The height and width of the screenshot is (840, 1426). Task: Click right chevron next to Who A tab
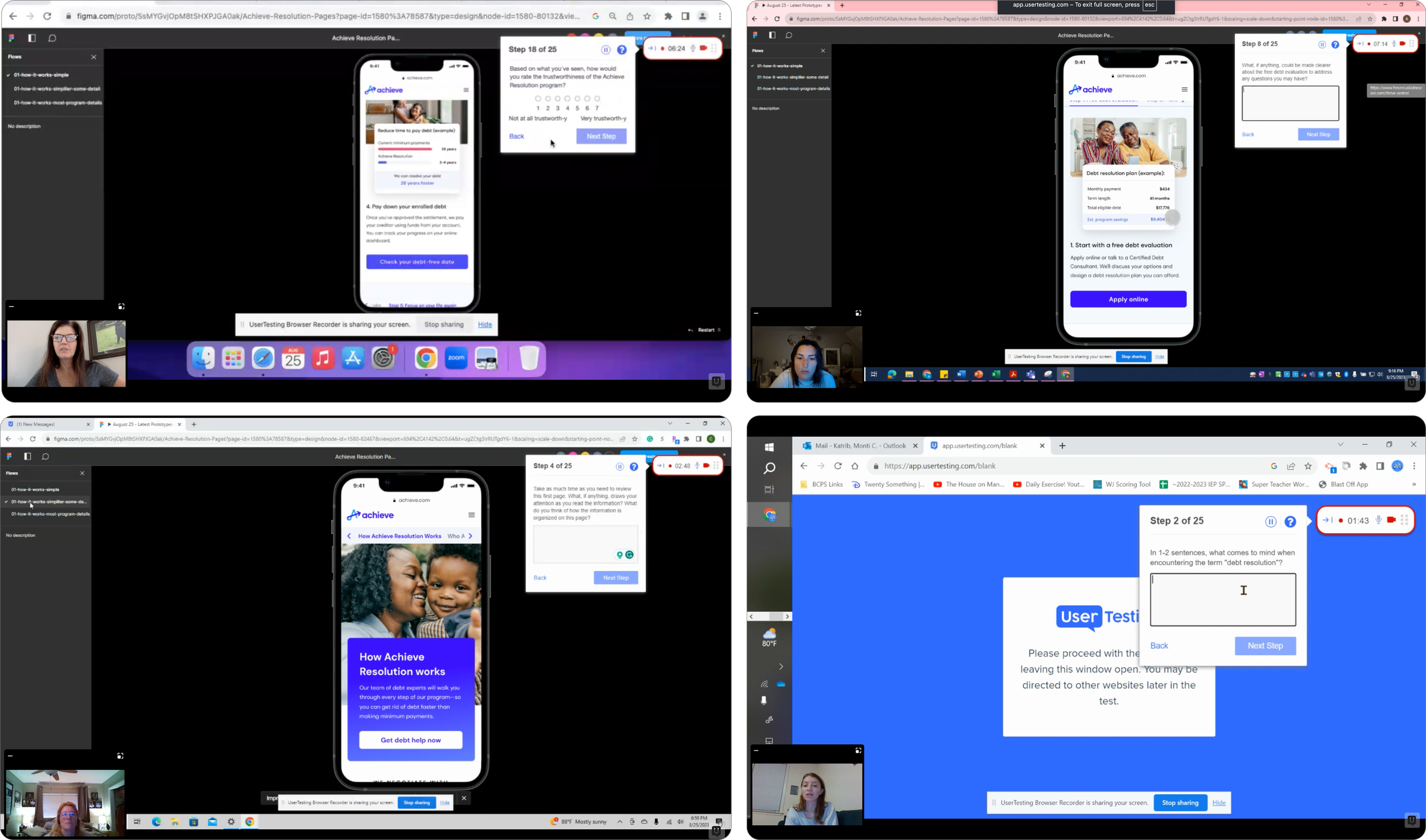coord(471,536)
